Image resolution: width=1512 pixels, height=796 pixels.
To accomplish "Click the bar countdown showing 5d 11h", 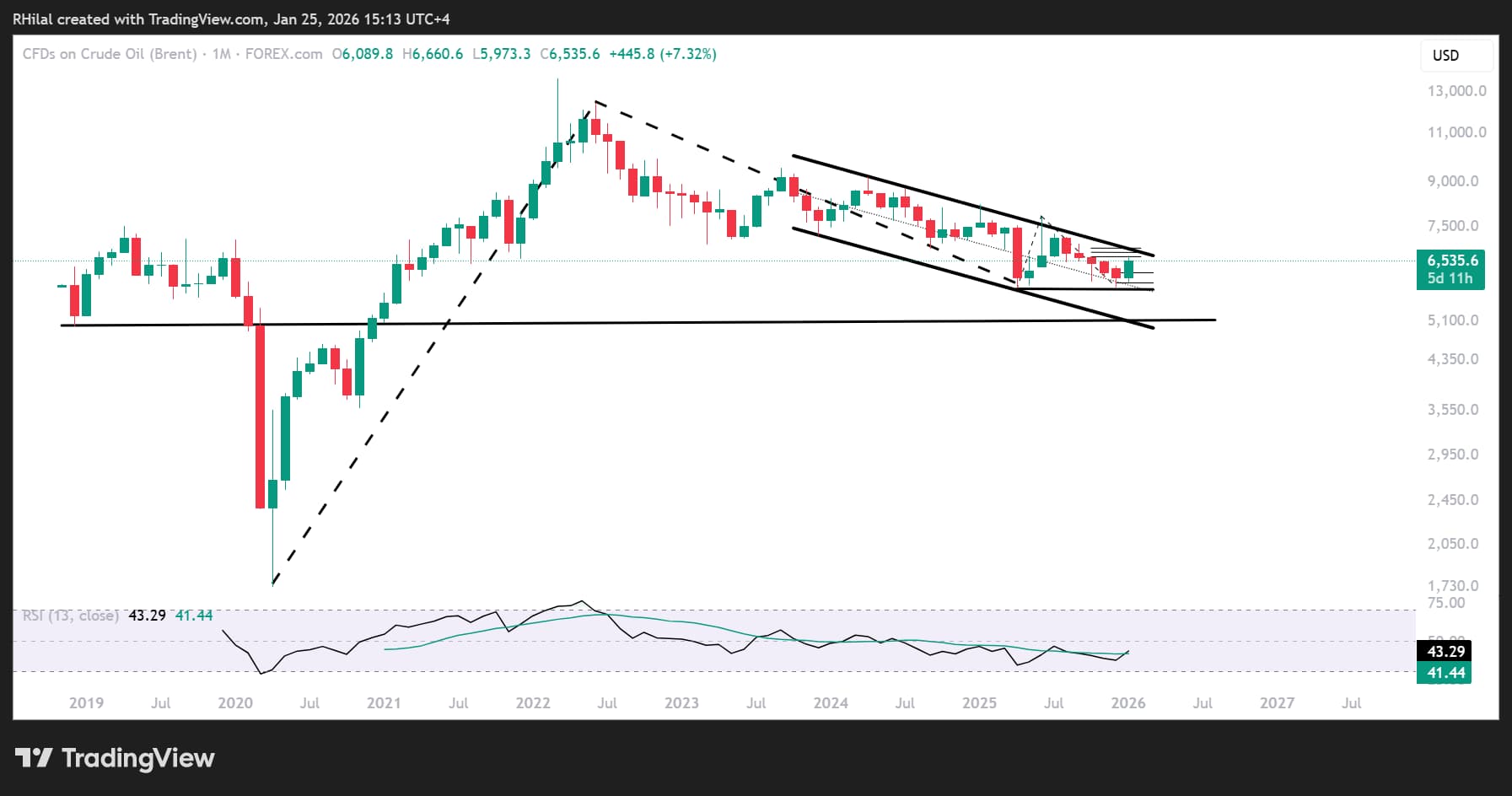I will click(1450, 276).
